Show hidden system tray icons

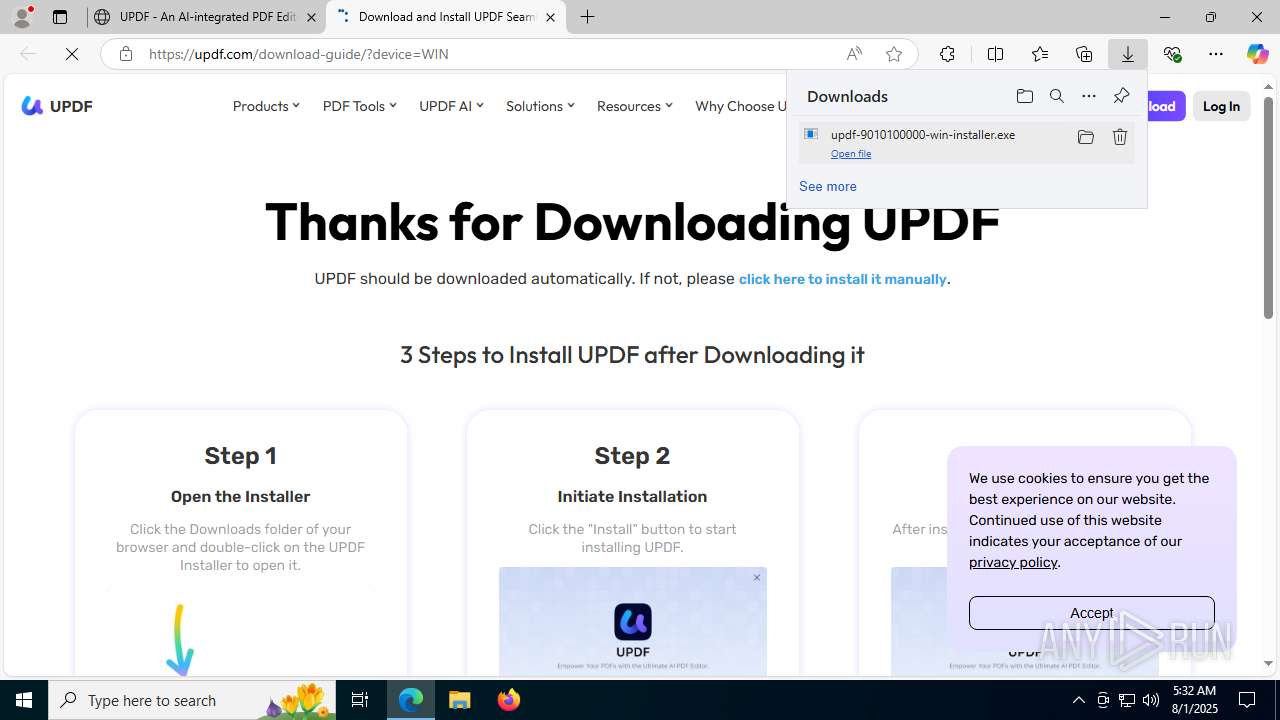coord(1079,700)
